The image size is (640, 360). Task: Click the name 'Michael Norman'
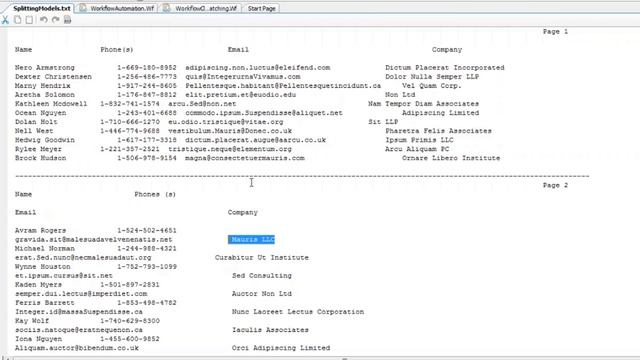coord(45,249)
